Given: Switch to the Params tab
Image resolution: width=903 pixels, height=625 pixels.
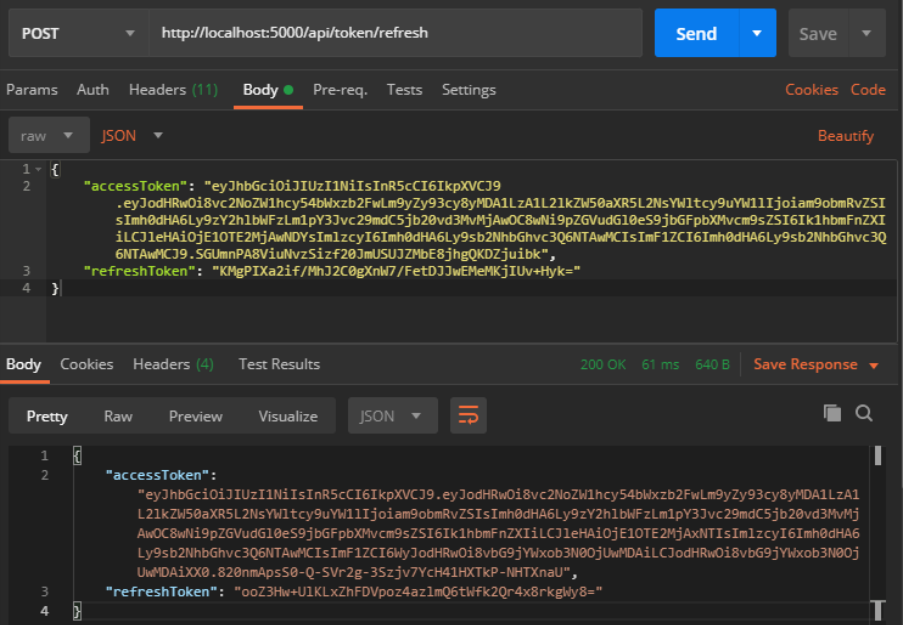Looking at the screenshot, I should pyautogui.click(x=32, y=89).
